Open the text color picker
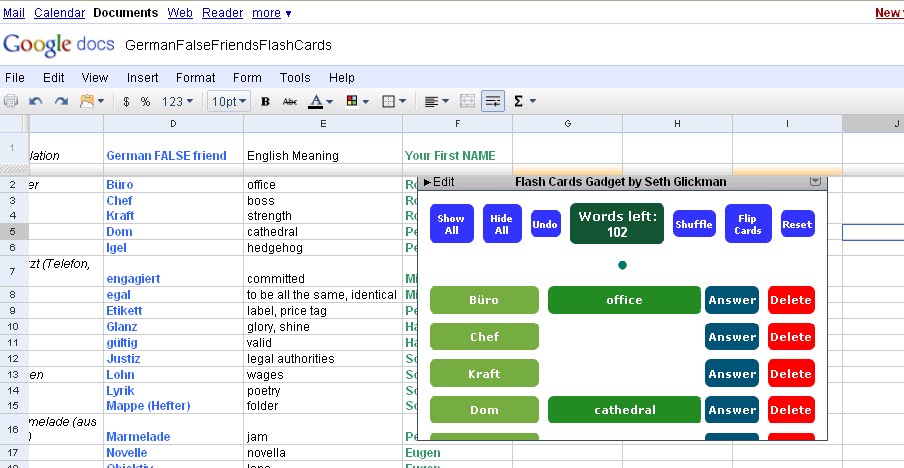Image resolution: width=904 pixels, height=468 pixels. click(321, 101)
